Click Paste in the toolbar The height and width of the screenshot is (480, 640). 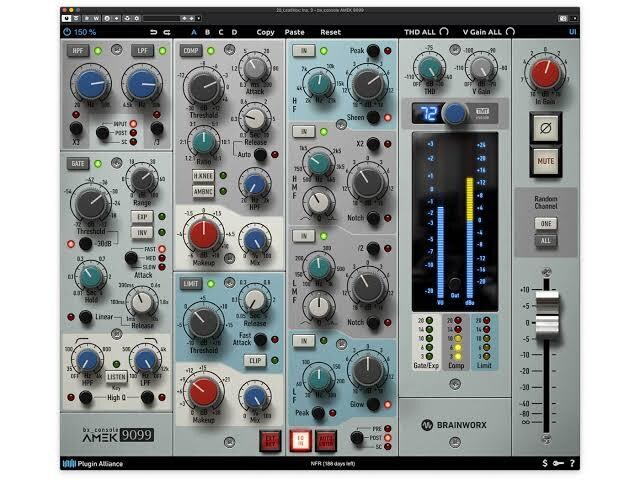point(295,32)
